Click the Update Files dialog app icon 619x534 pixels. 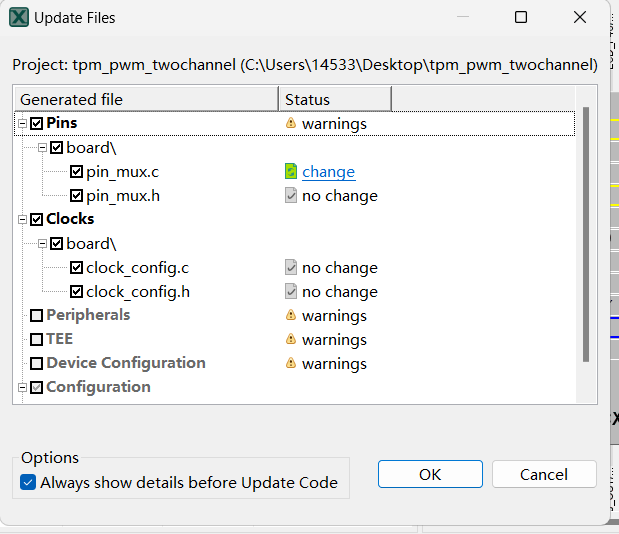coord(18,17)
